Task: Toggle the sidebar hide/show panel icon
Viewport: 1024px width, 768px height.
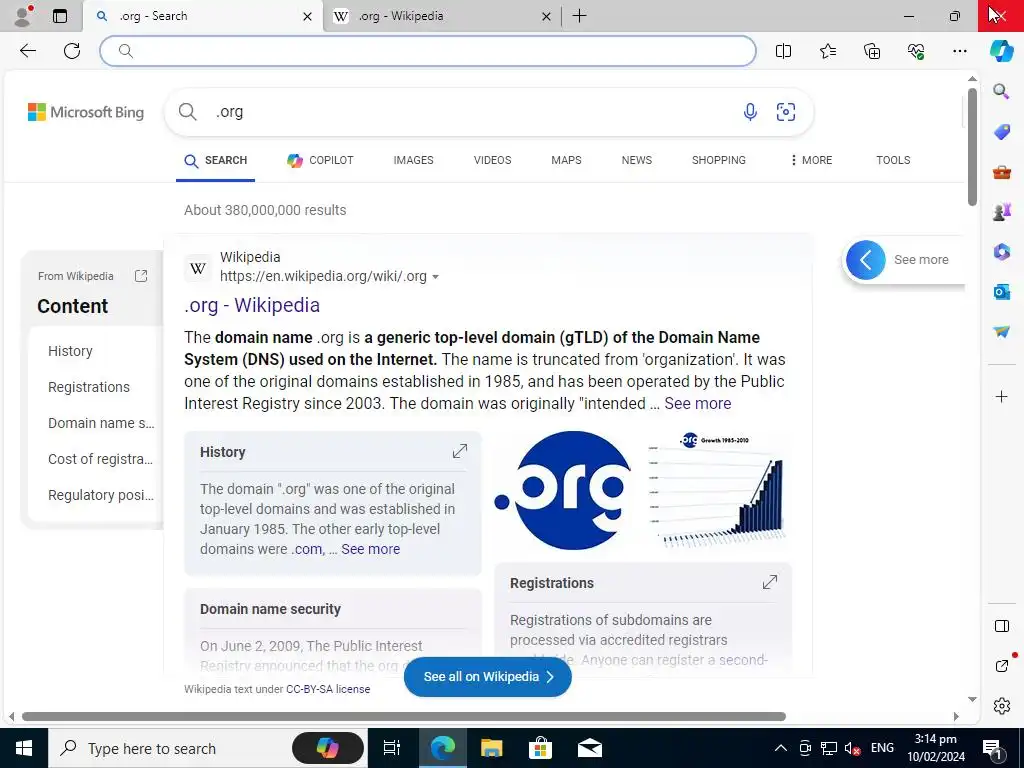Action: [1001, 626]
